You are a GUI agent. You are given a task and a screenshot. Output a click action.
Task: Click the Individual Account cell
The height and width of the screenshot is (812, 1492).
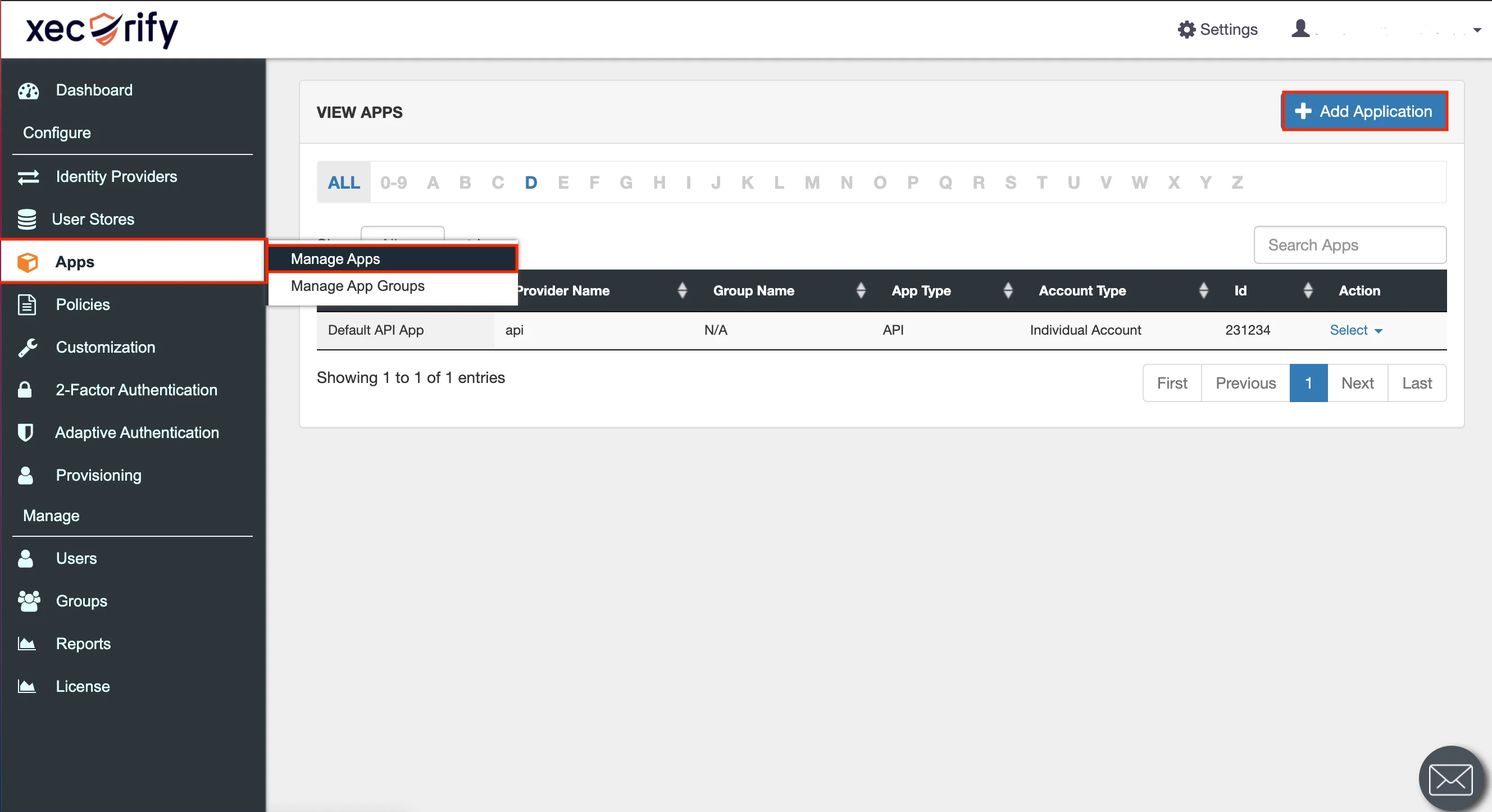(1085, 330)
